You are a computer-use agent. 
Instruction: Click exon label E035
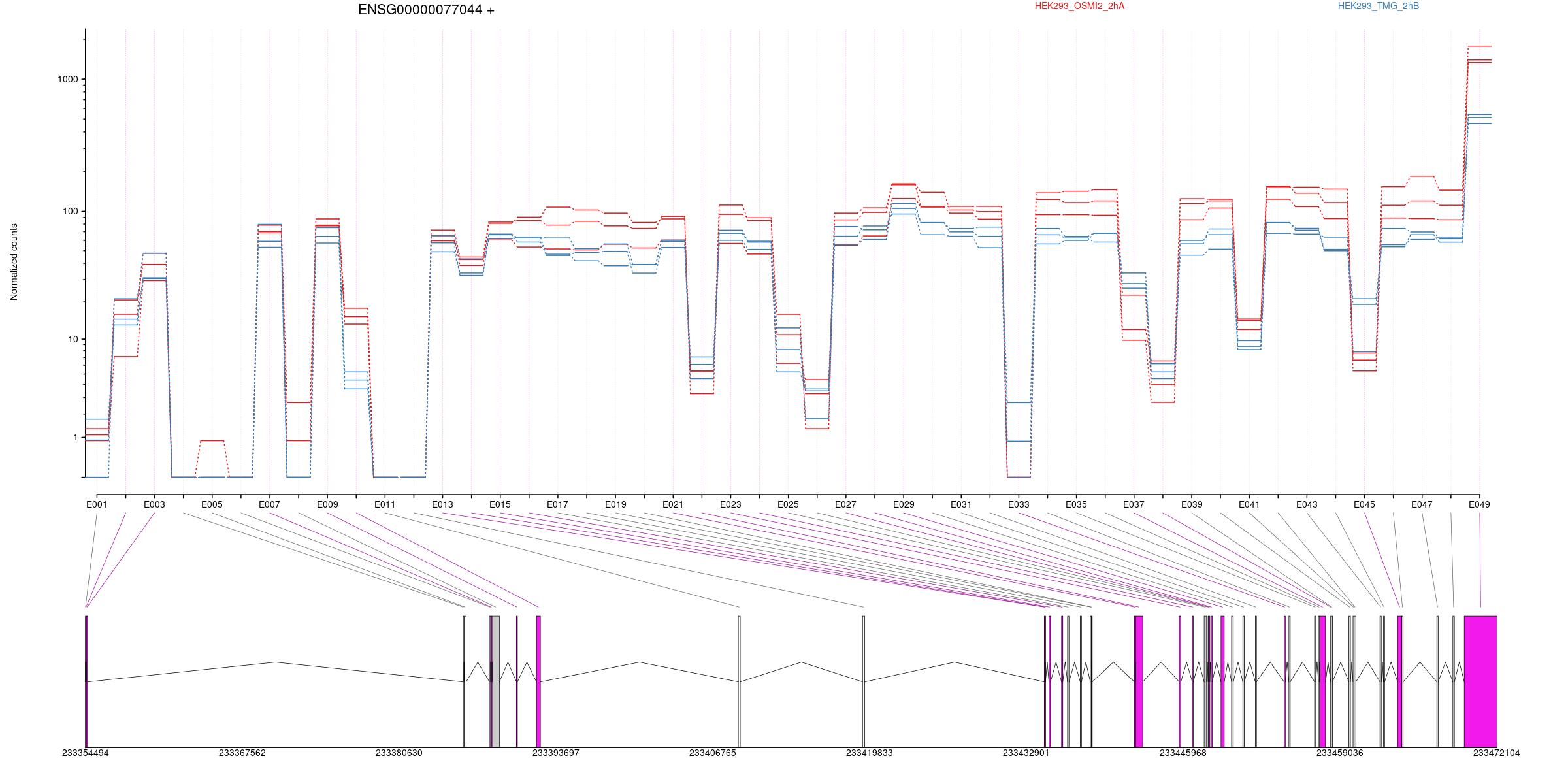[x=1076, y=504]
